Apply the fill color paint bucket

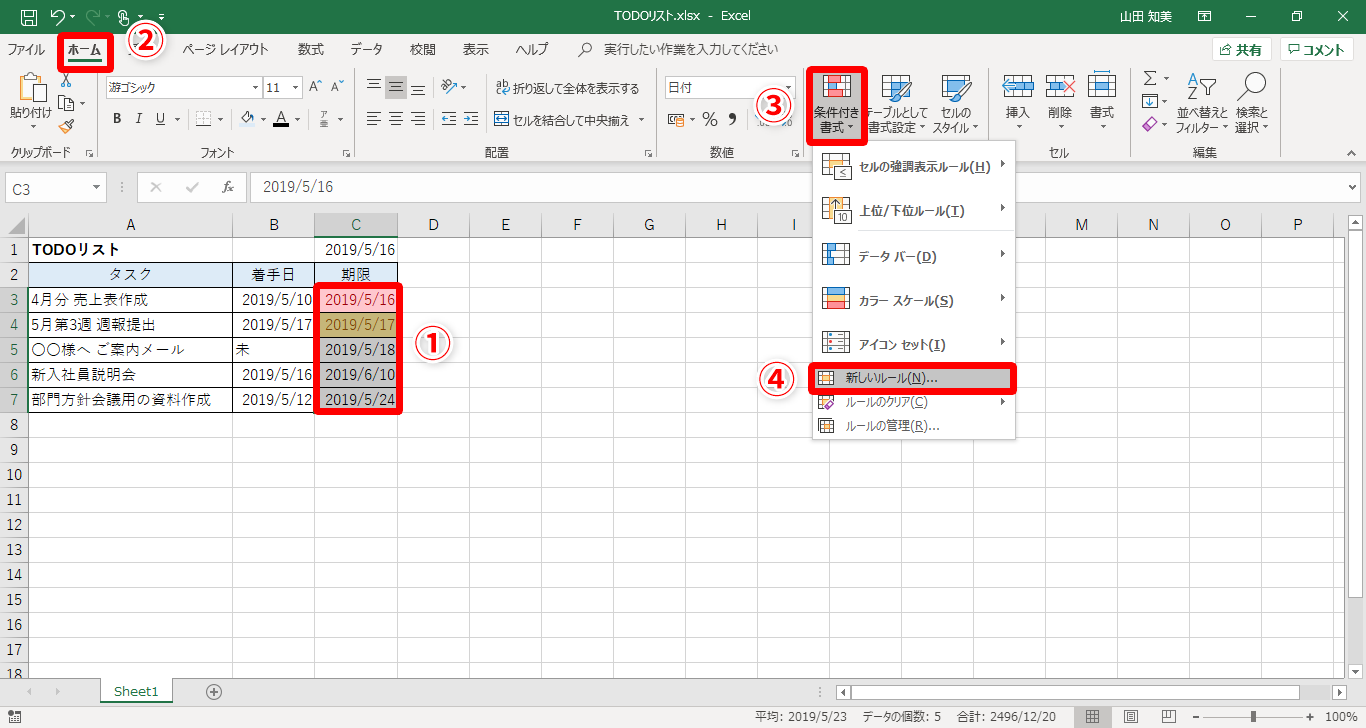coord(248,120)
